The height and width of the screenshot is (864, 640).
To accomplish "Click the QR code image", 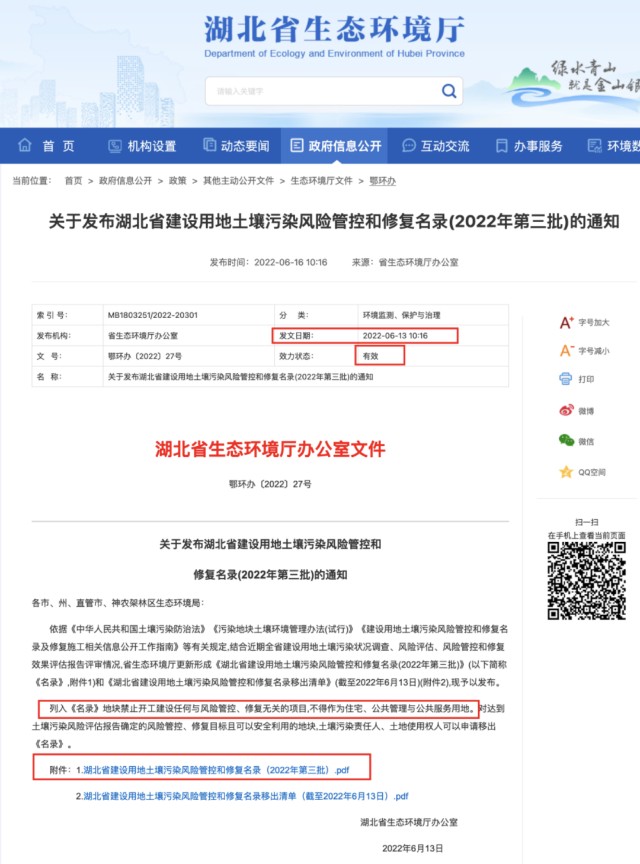I will pyautogui.click(x=587, y=583).
